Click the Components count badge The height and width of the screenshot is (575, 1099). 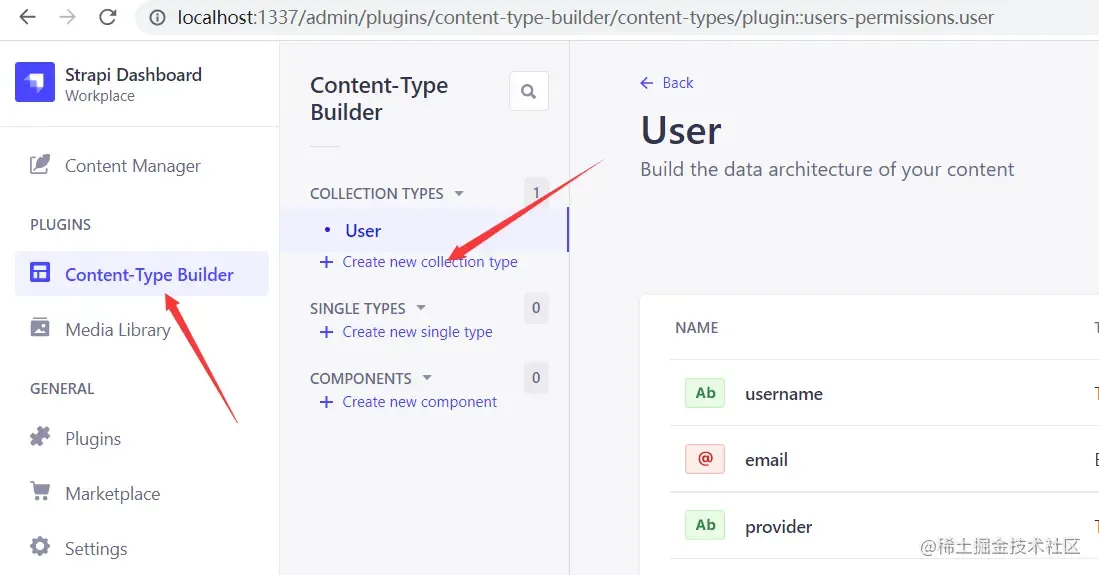click(x=536, y=378)
